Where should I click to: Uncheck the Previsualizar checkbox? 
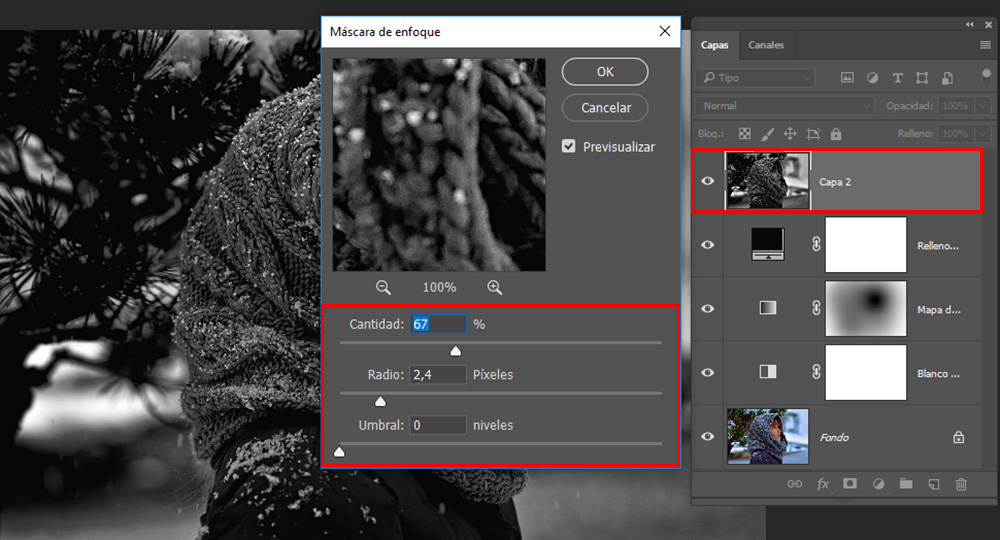click(569, 146)
